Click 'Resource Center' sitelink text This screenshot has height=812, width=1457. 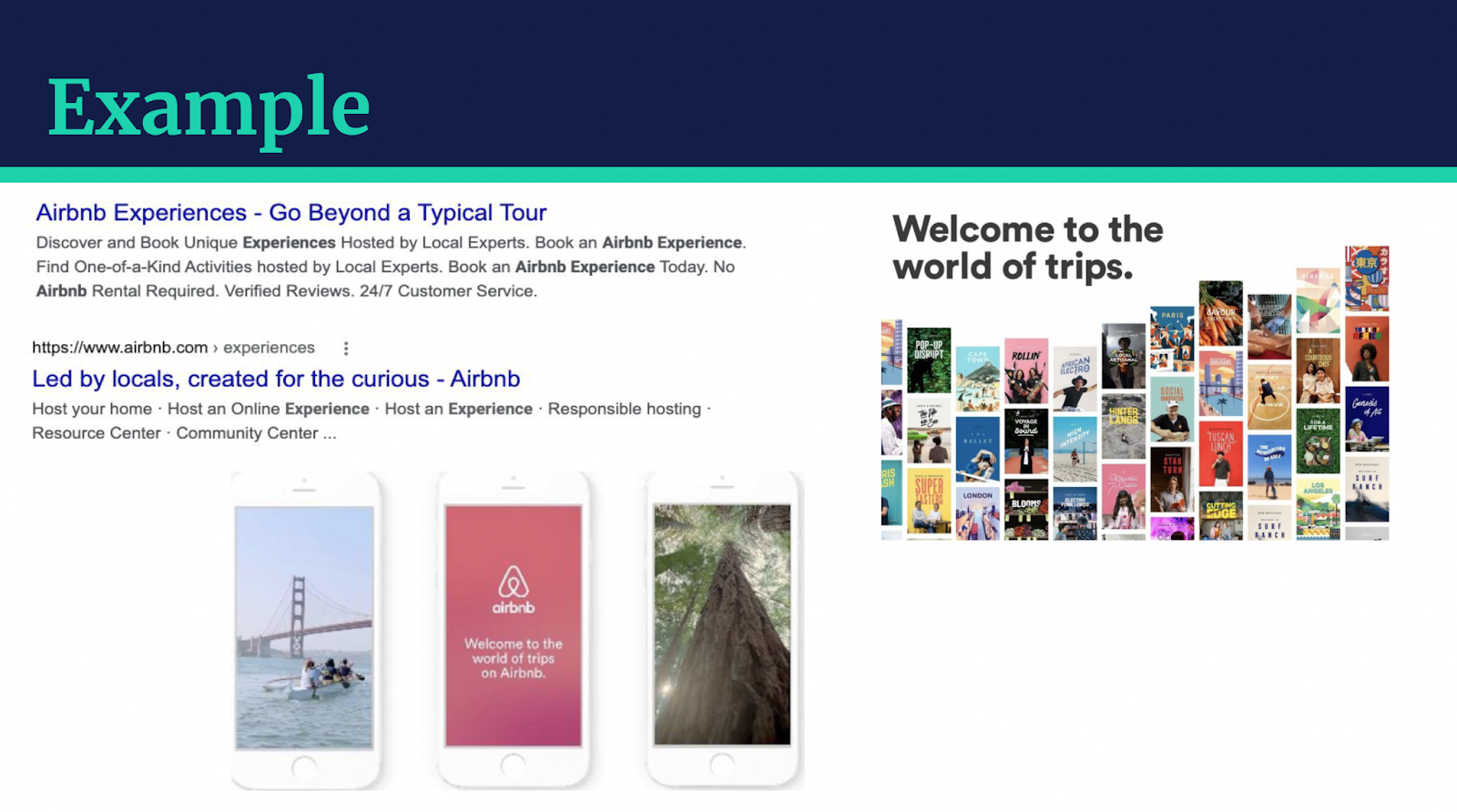pyautogui.click(x=97, y=433)
